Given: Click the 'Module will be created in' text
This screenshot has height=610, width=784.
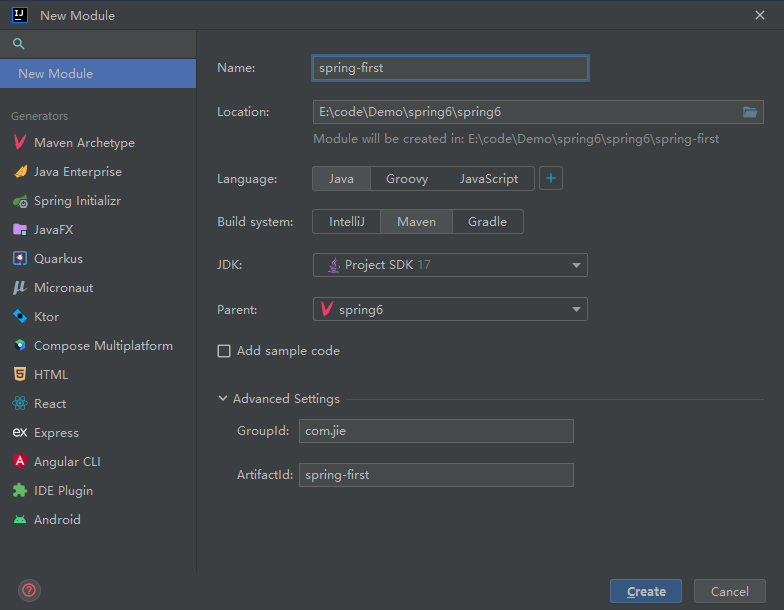Looking at the screenshot, I should click(516, 138).
